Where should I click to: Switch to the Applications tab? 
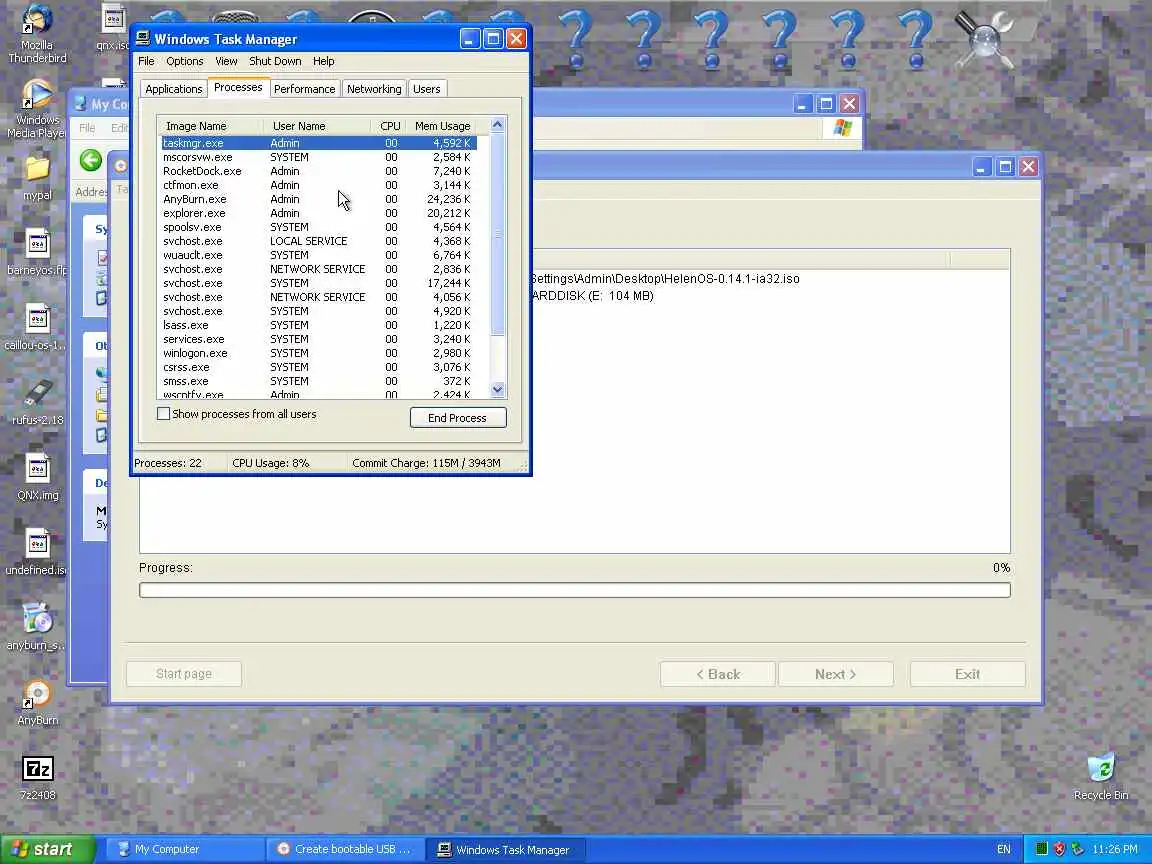(173, 89)
